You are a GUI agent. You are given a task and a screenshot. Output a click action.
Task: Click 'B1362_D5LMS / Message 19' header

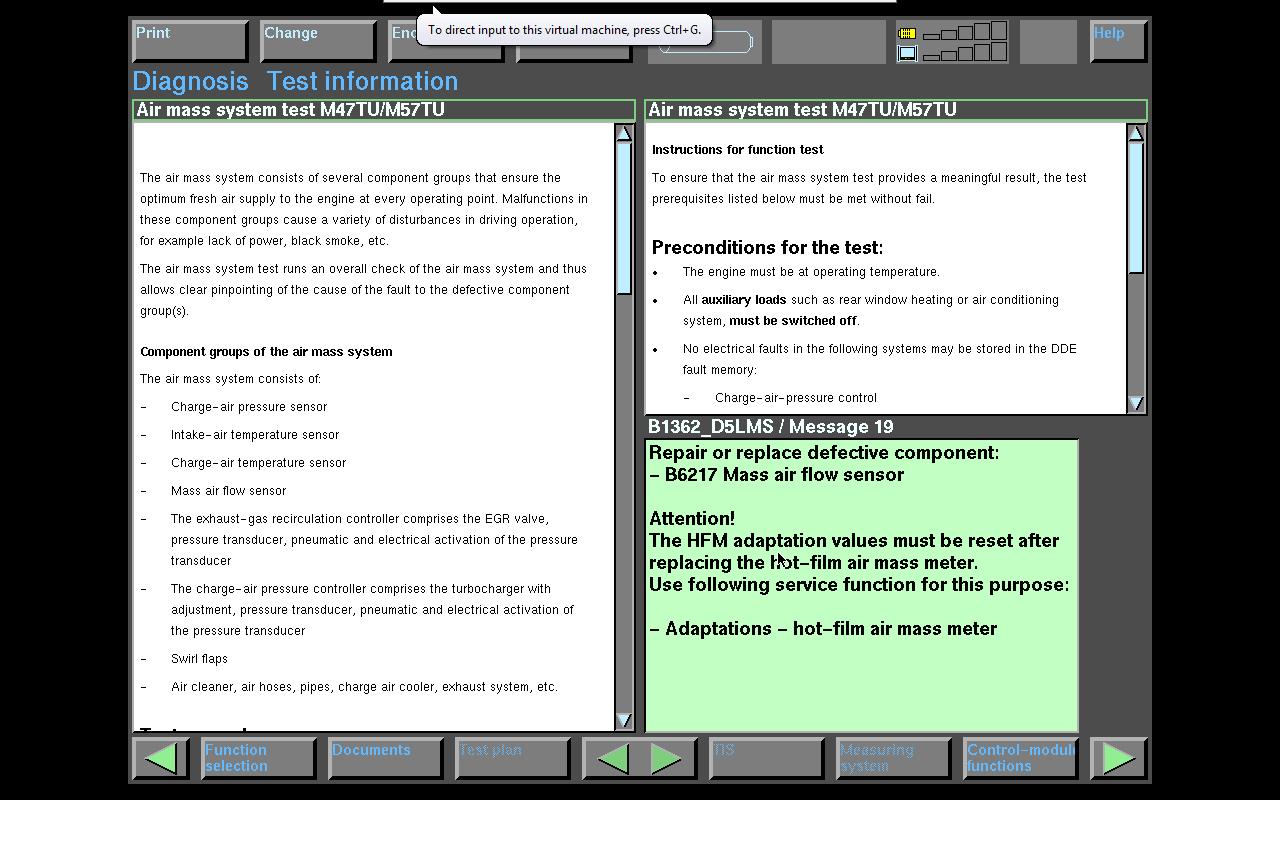click(771, 427)
